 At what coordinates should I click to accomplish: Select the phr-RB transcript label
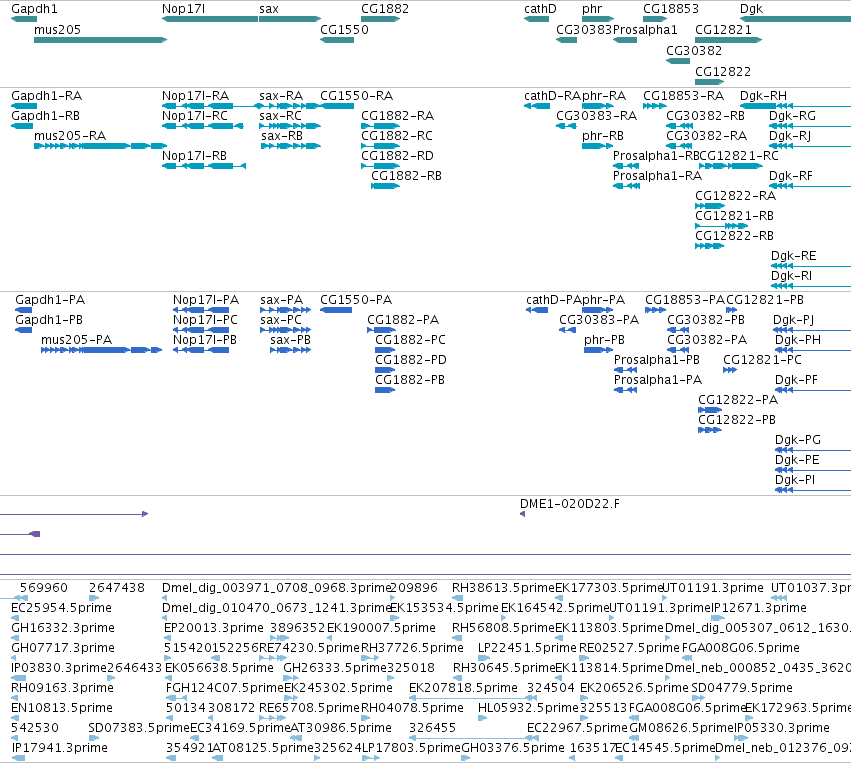pos(603,136)
